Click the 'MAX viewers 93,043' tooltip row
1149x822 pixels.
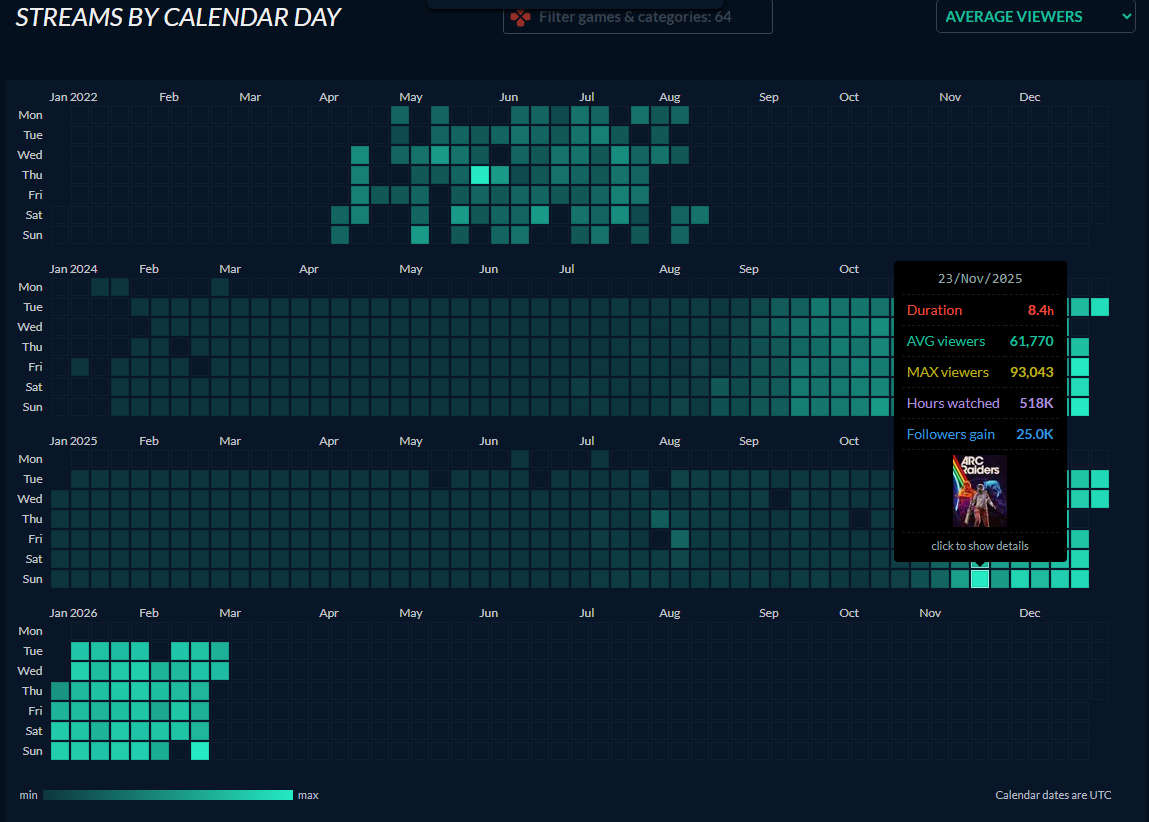coord(980,372)
